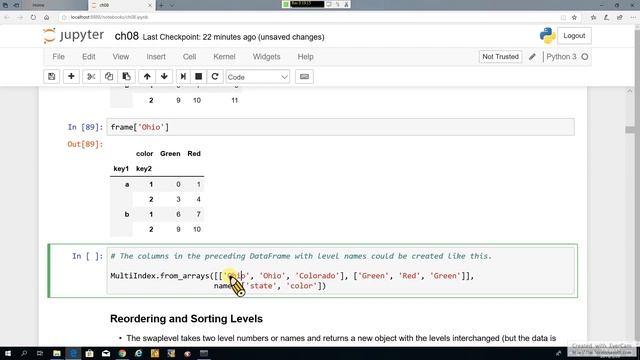
Task: Open Mail app from taskbar
Action: 106,353
